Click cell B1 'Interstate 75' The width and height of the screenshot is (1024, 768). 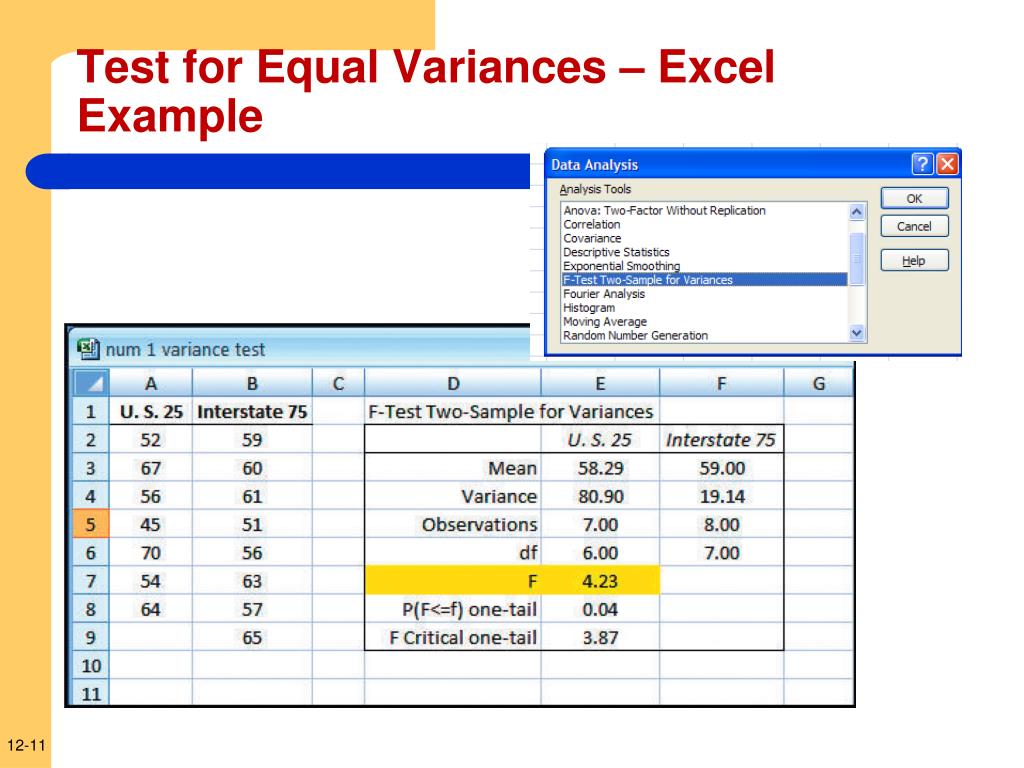coord(252,411)
